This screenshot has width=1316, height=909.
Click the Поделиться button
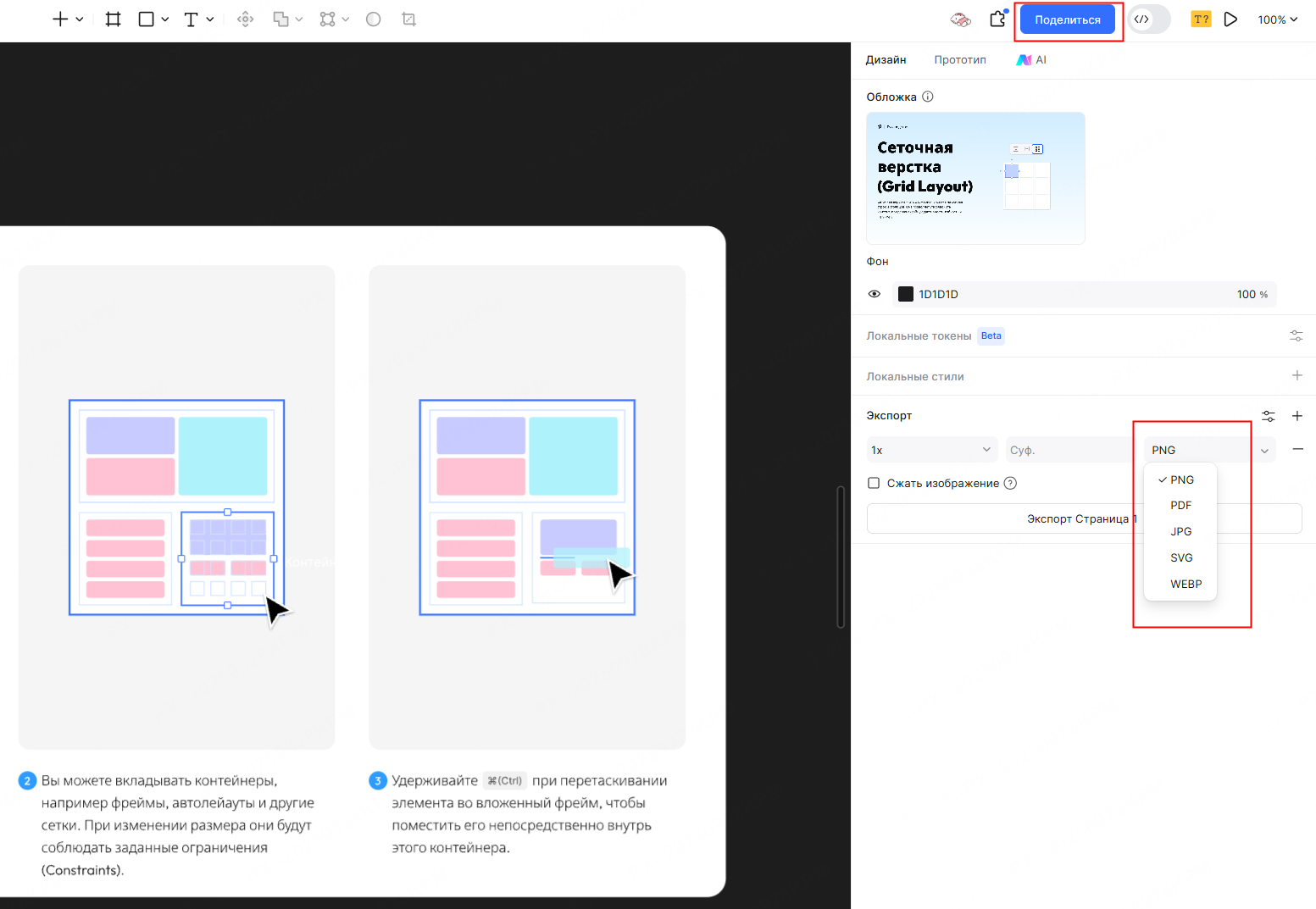[x=1067, y=19]
